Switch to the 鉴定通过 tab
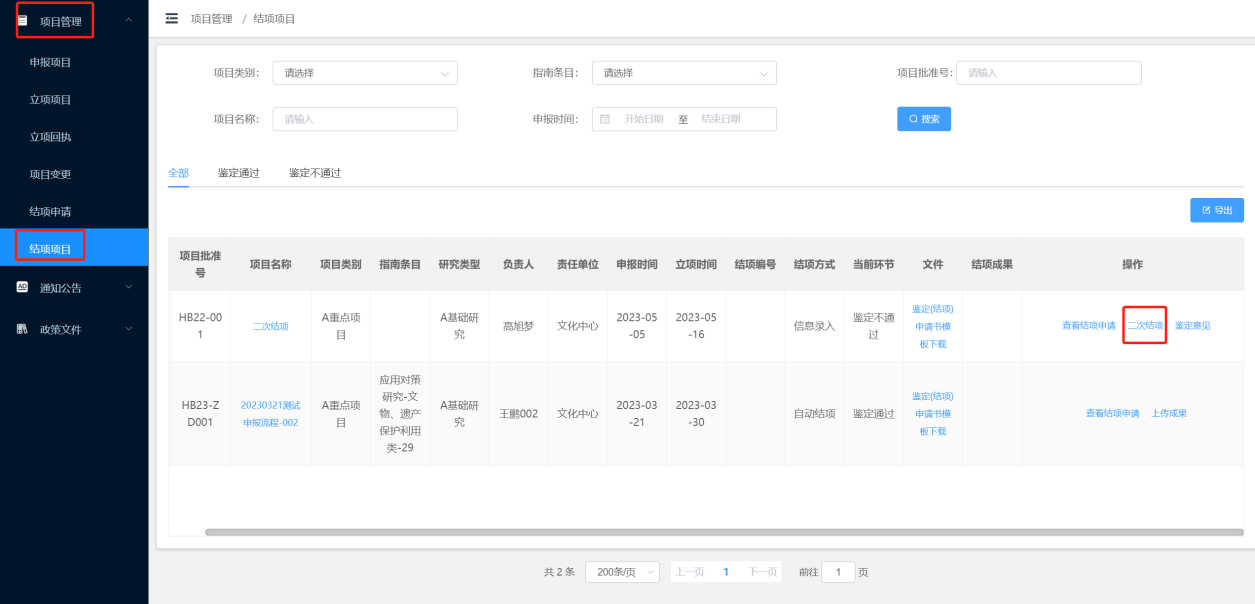This screenshot has height=604, width=1255. click(x=238, y=173)
